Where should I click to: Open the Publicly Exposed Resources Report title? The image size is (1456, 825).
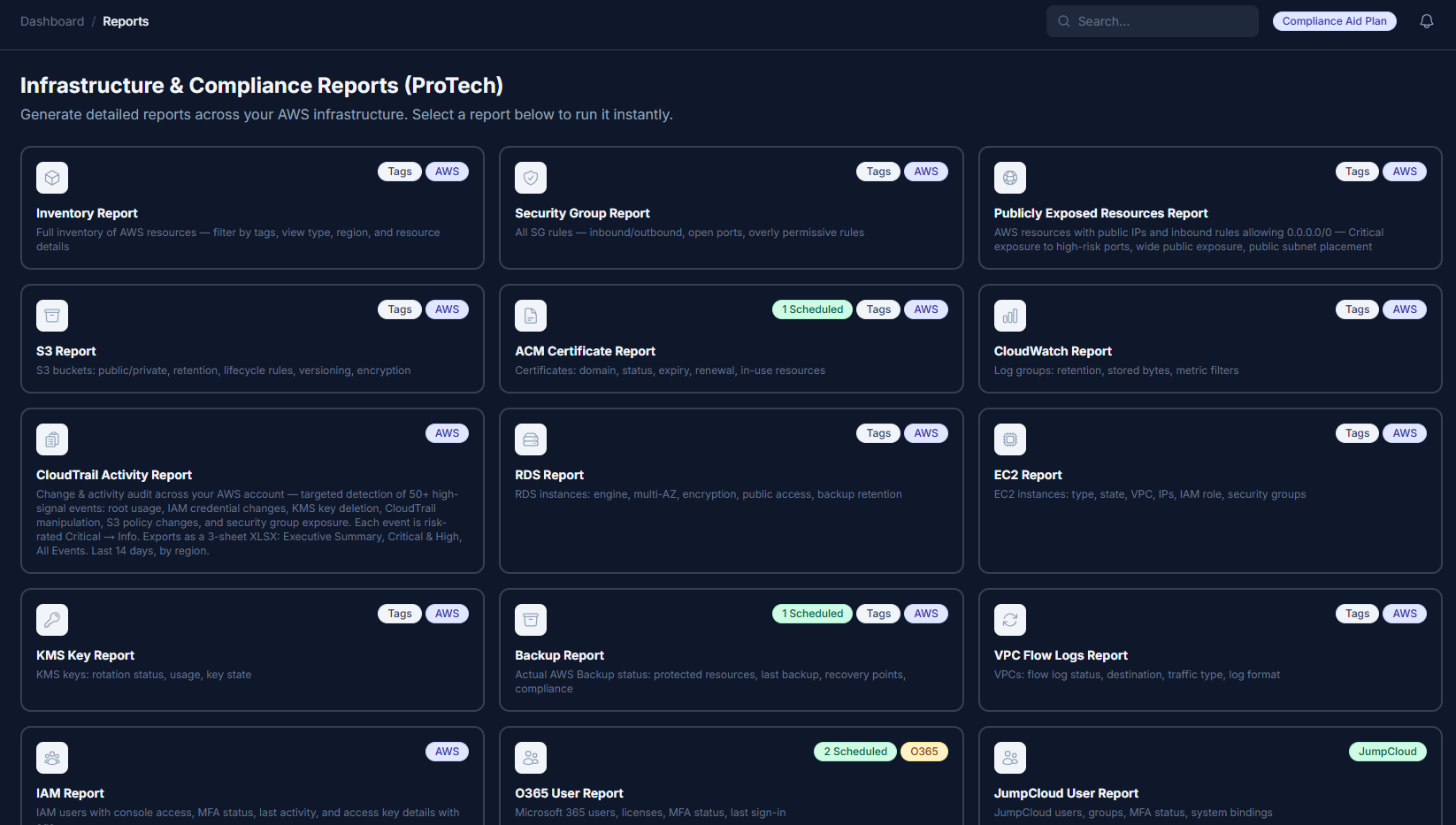pos(1100,213)
